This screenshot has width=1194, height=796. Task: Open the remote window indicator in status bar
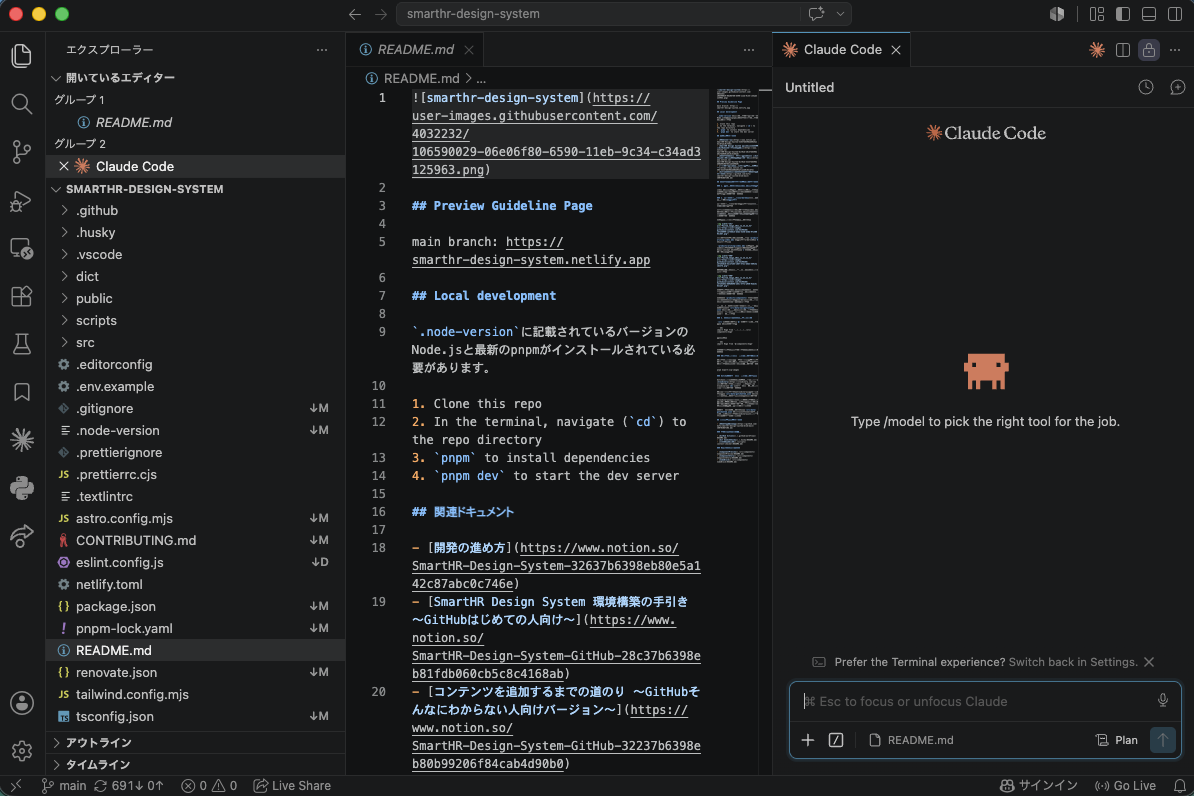16,785
